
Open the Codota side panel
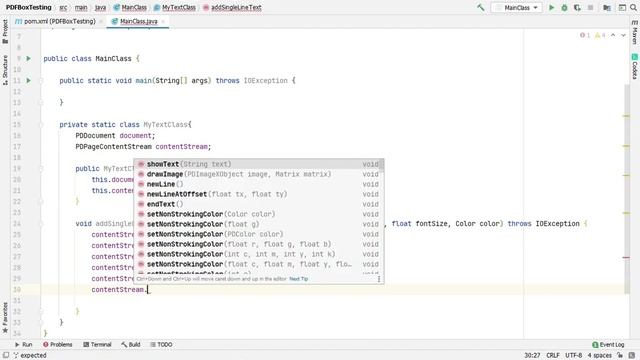pyautogui.click(x=635, y=67)
